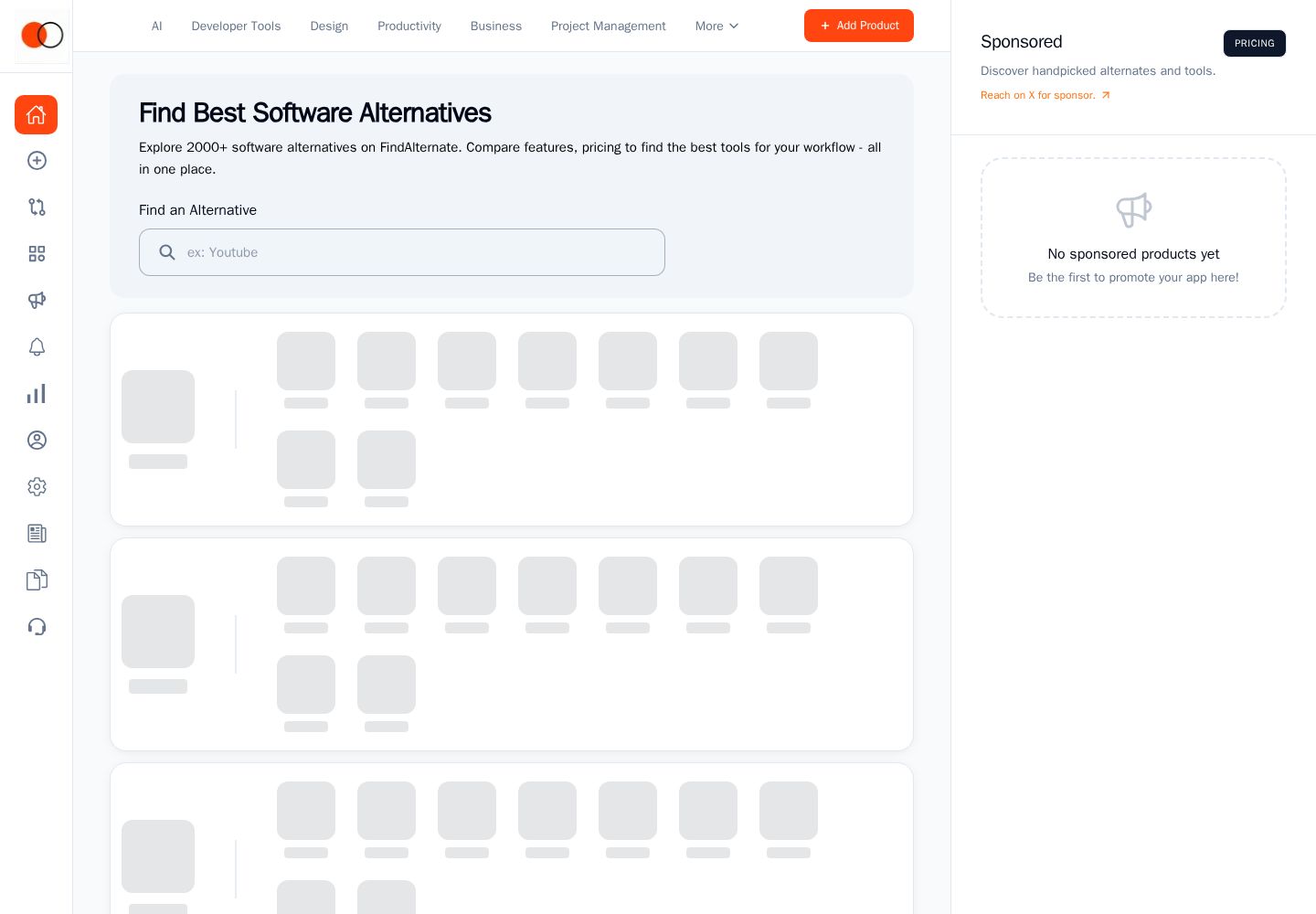Open the grid categories sidebar icon

(x=37, y=254)
